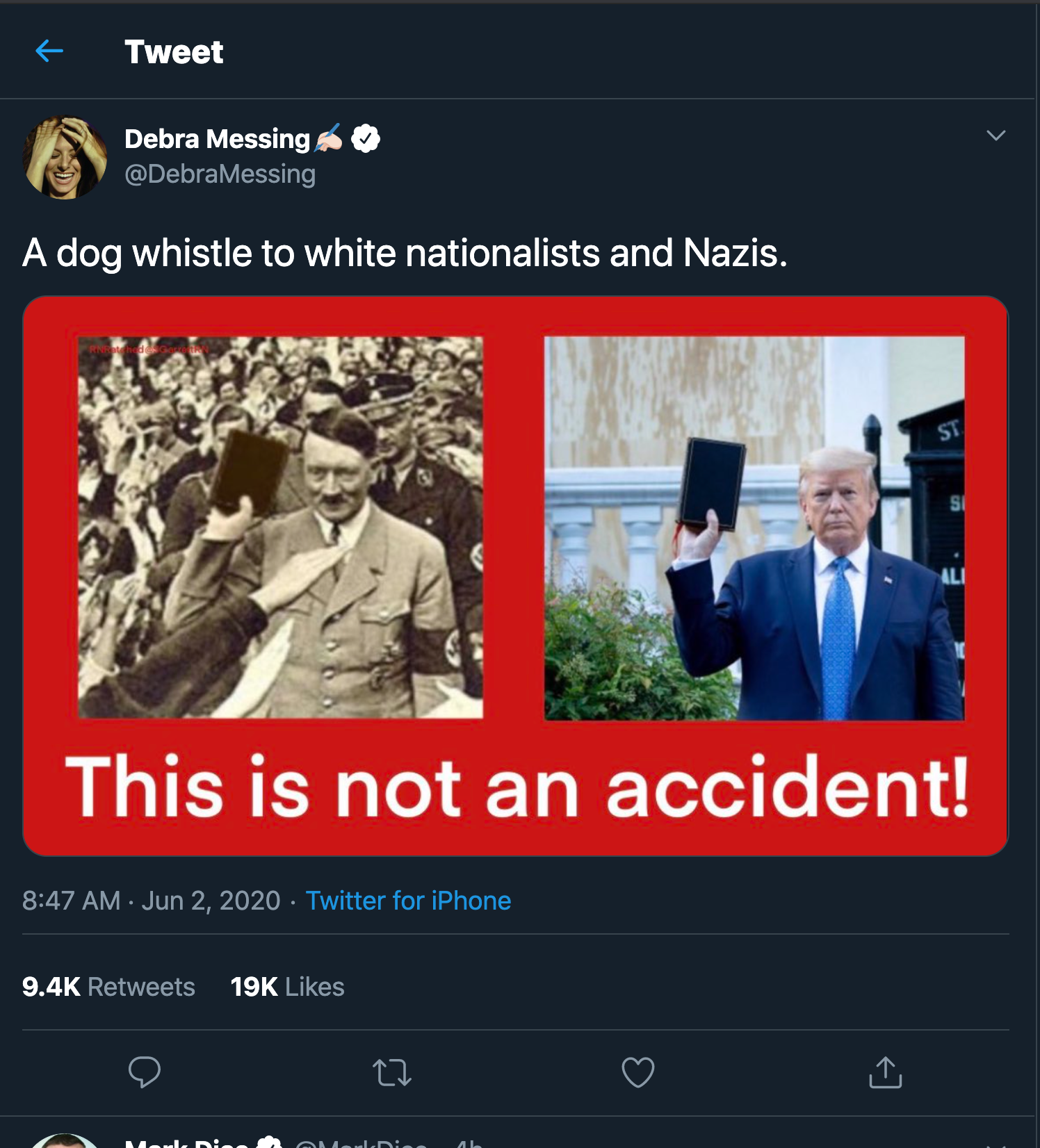The width and height of the screenshot is (1040, 1148).
Task: Click the verified badge beside Debra Messing
Action: (366, 139)
